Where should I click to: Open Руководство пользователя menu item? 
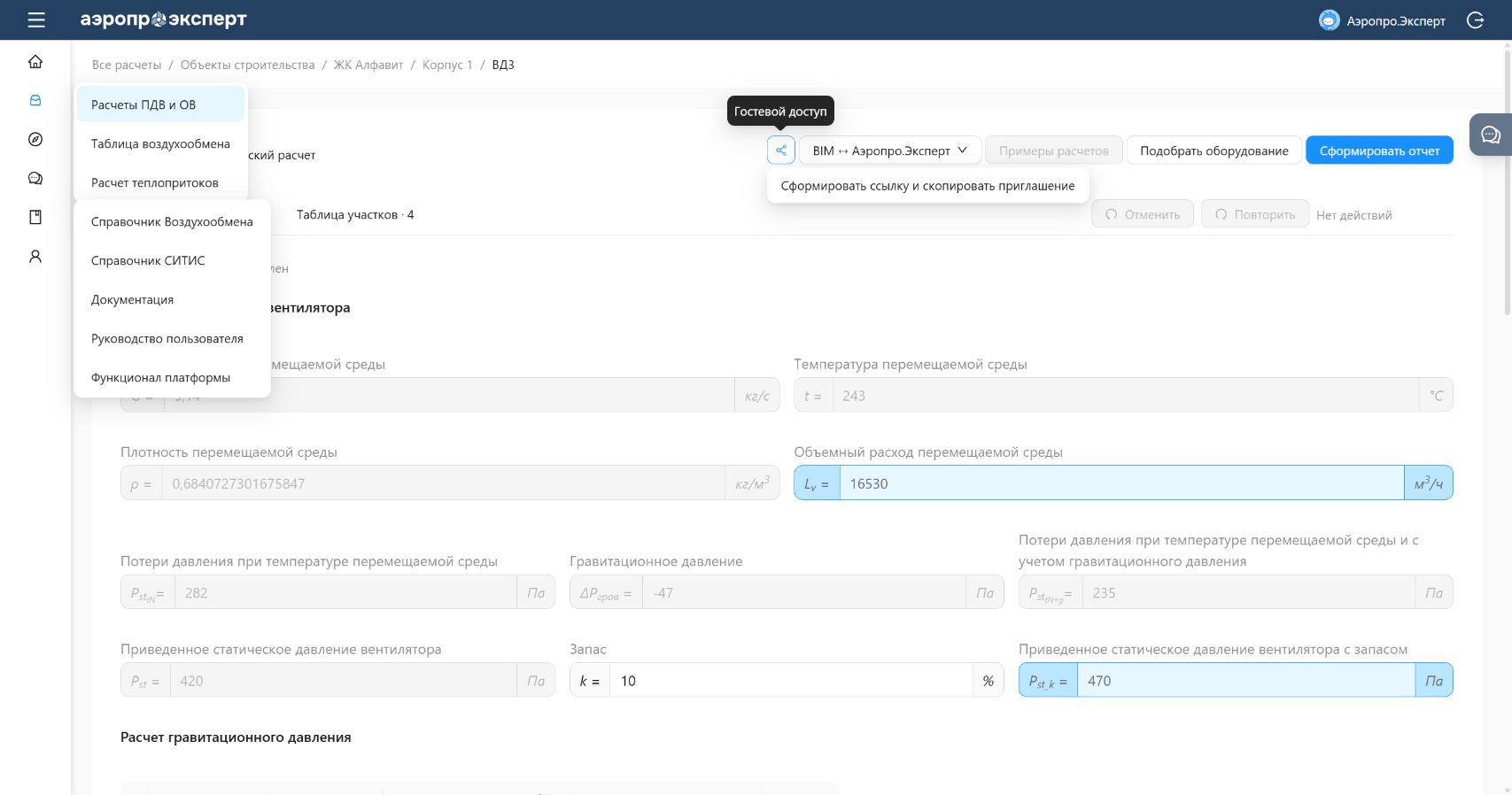[x=172, y=338]
